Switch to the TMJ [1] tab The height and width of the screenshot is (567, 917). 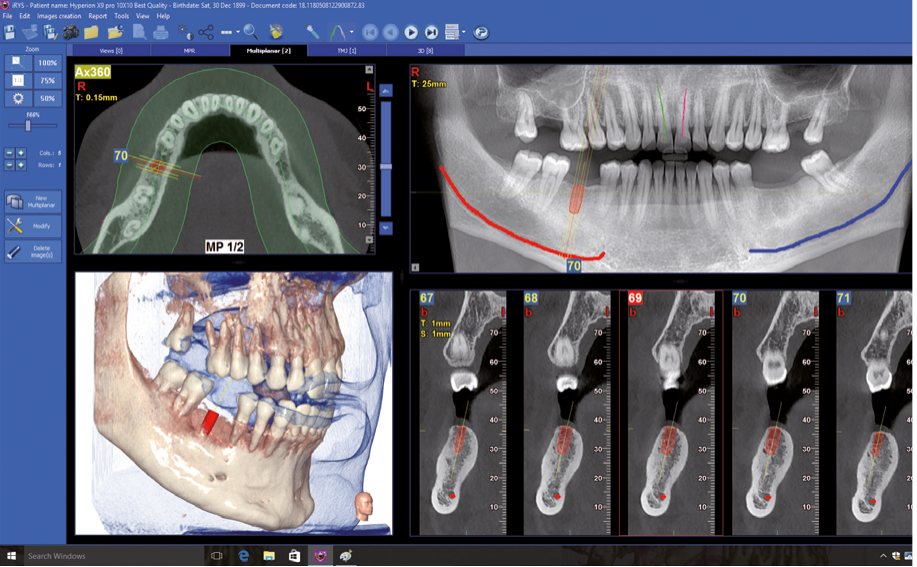[x=347, y=51]
